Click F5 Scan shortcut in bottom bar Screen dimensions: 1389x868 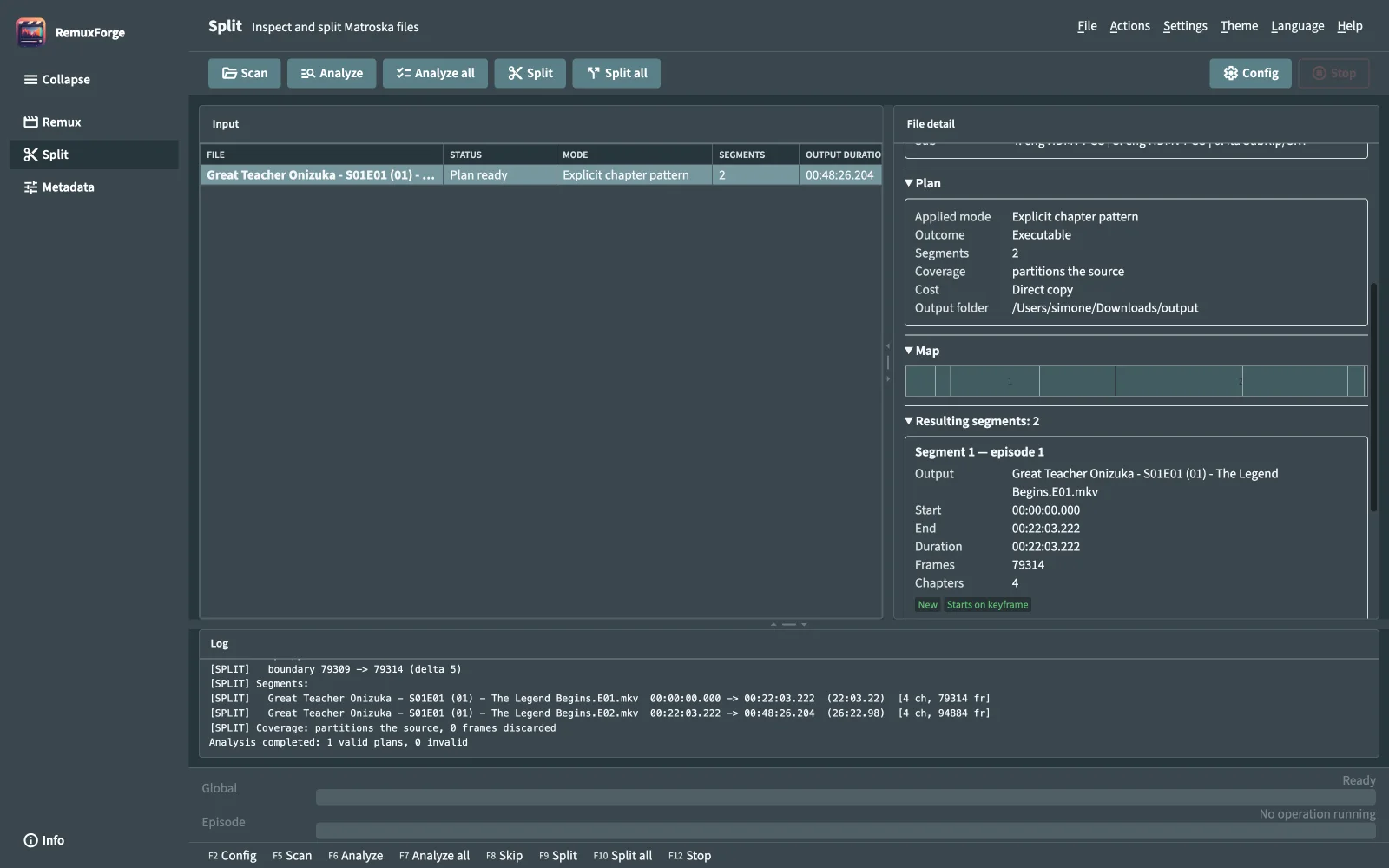pyautogui.click(x=292, y=856)
